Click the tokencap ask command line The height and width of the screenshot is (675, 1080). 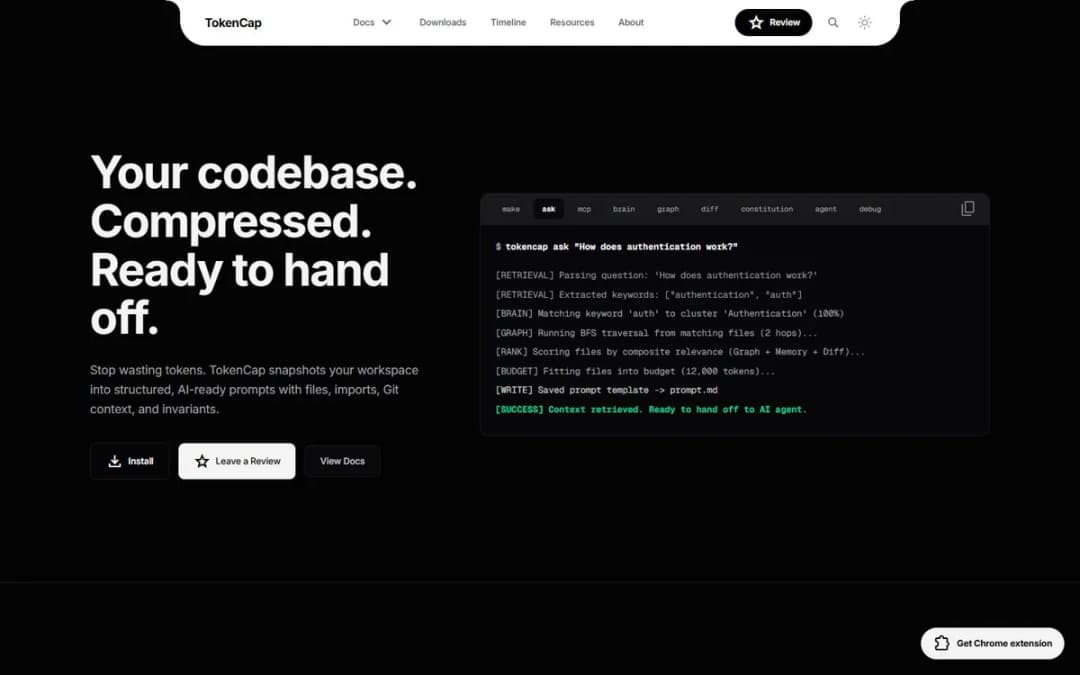616,247
